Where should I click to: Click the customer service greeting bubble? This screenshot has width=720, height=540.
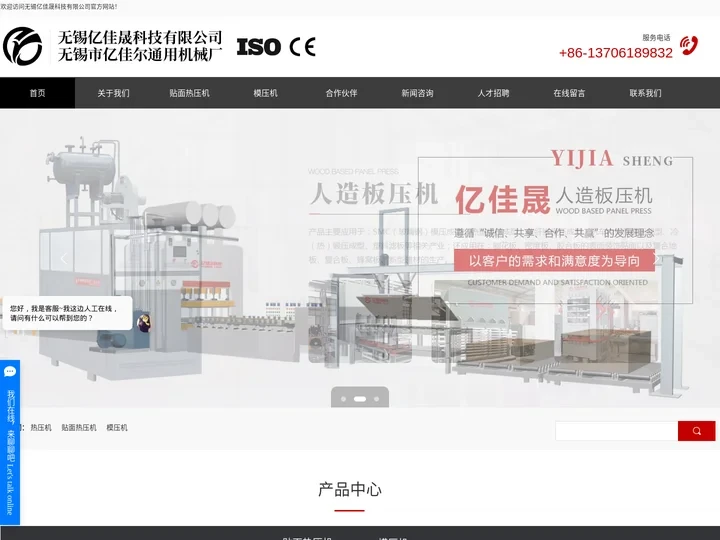(x=68, y=313)
